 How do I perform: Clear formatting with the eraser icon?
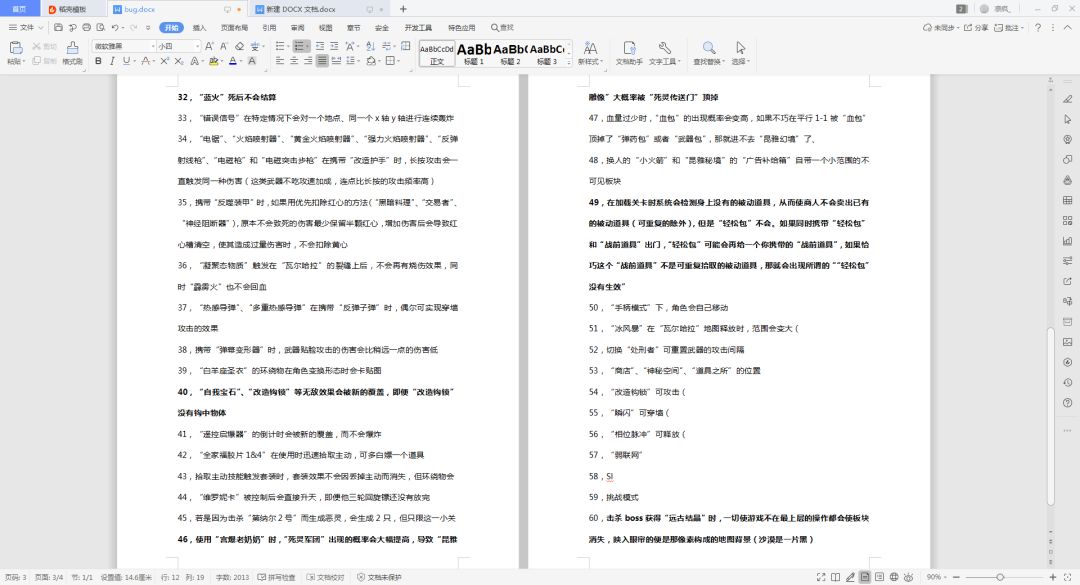coord(239,46)
